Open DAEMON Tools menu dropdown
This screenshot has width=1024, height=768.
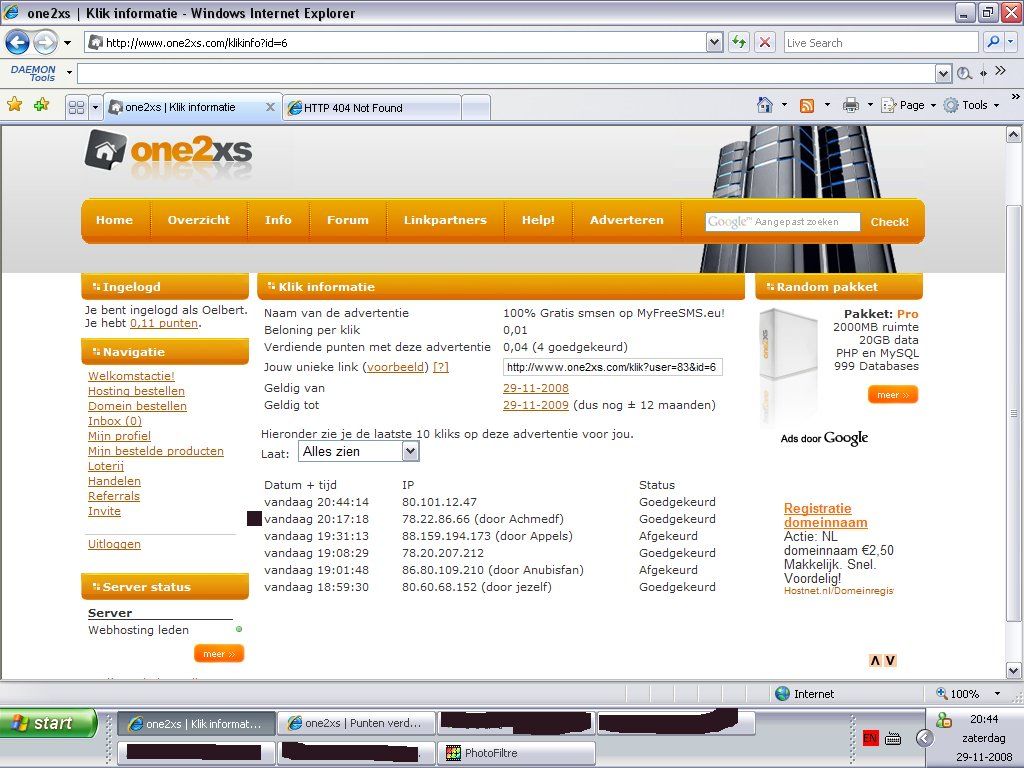[x=69, y=72]
